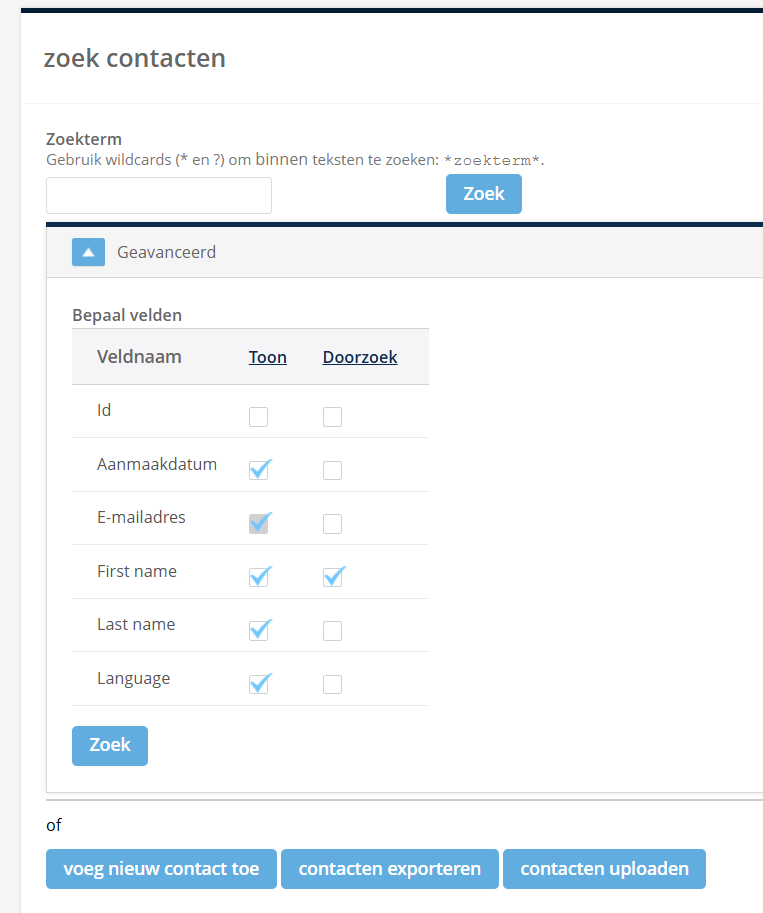Enable the Doorzoek checkbox for Aanmaakdatum
Image resolution: width=763 pixels, height=913 pixels.
332,470
